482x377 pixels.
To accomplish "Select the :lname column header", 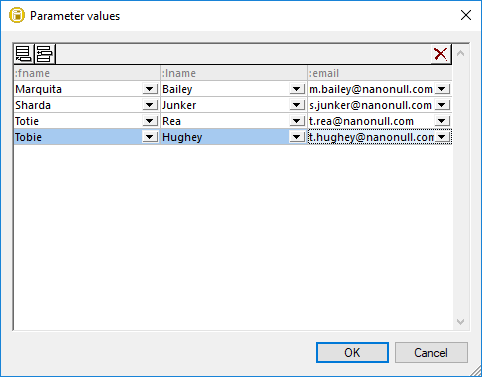I will [234, 73].
